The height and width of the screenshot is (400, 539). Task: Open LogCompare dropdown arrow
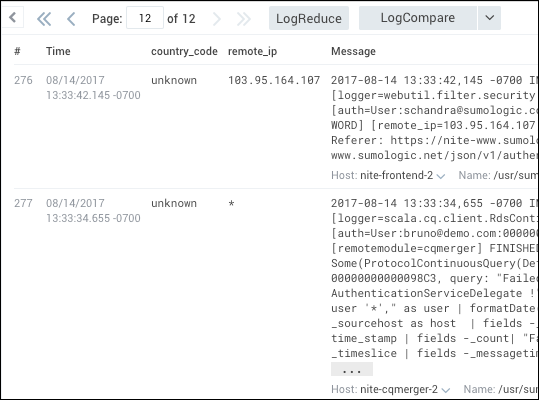coord(489,18)
